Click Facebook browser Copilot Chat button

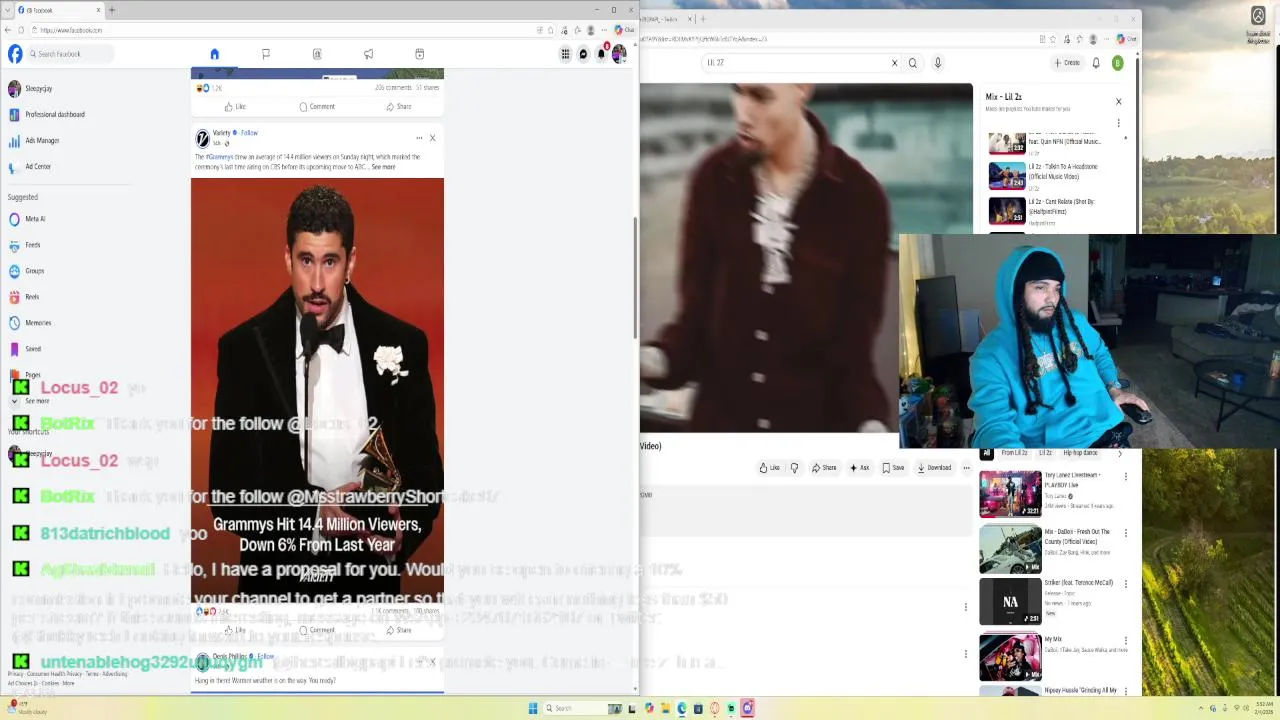[x=624, y=30]
